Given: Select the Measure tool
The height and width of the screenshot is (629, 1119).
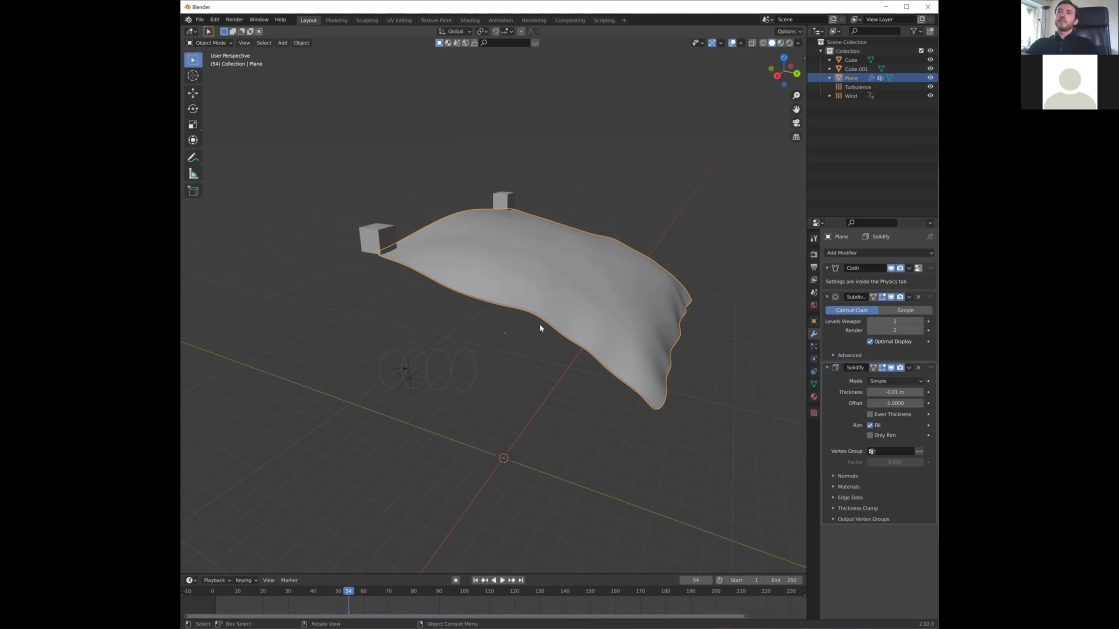Looking at the screenshot, I should (x=193, y=174).
